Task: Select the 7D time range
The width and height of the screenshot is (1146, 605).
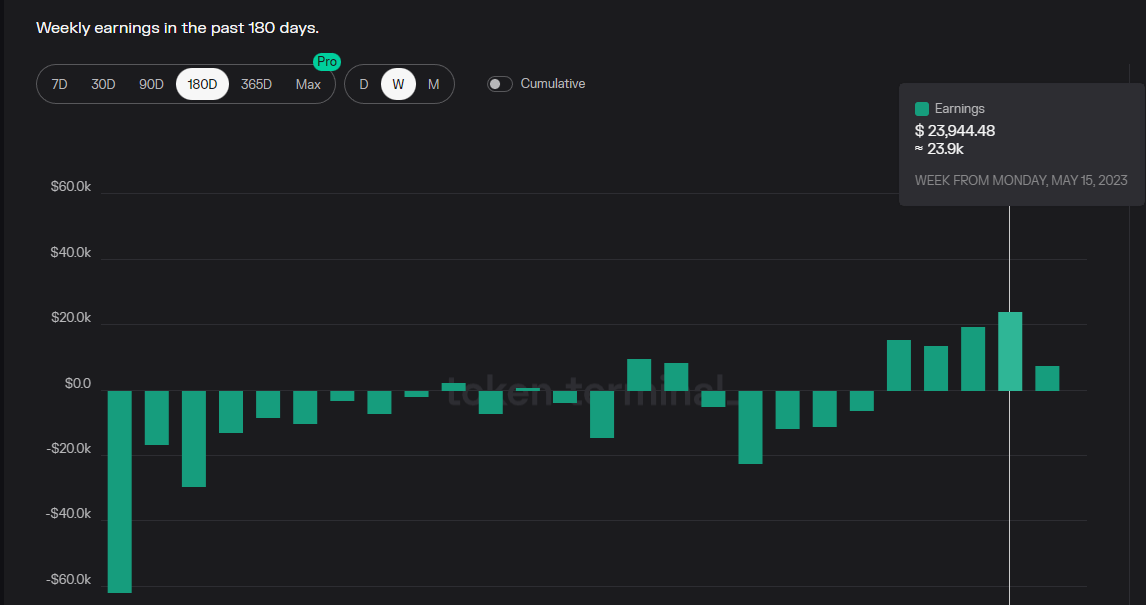Action: 59,84
